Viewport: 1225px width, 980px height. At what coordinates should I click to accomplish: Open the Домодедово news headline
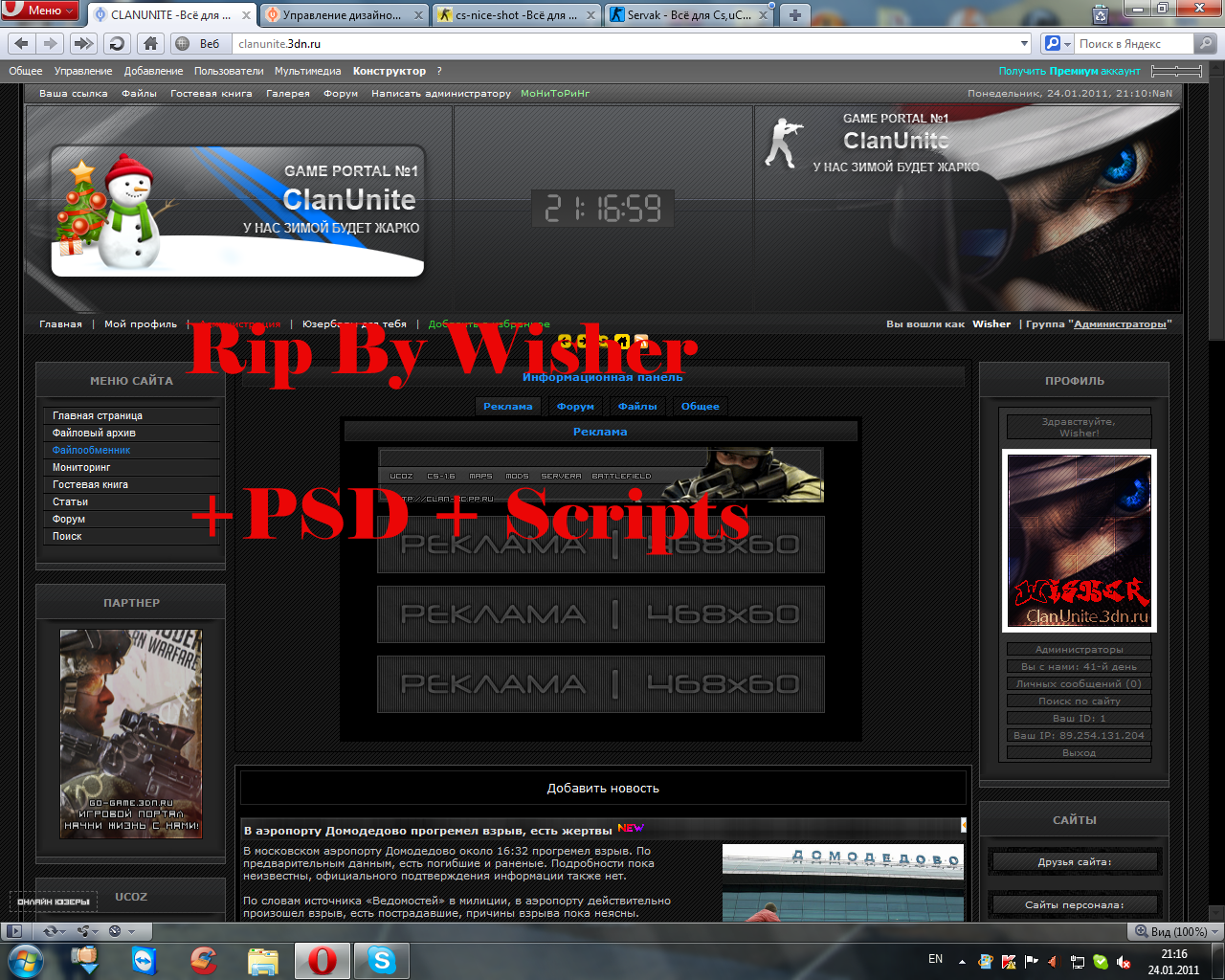tap(428, 831)
